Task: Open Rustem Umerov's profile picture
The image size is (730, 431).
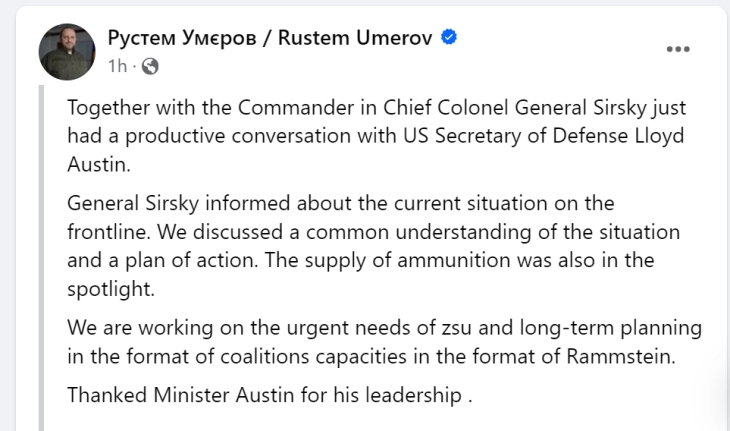Action: [67, 51]
